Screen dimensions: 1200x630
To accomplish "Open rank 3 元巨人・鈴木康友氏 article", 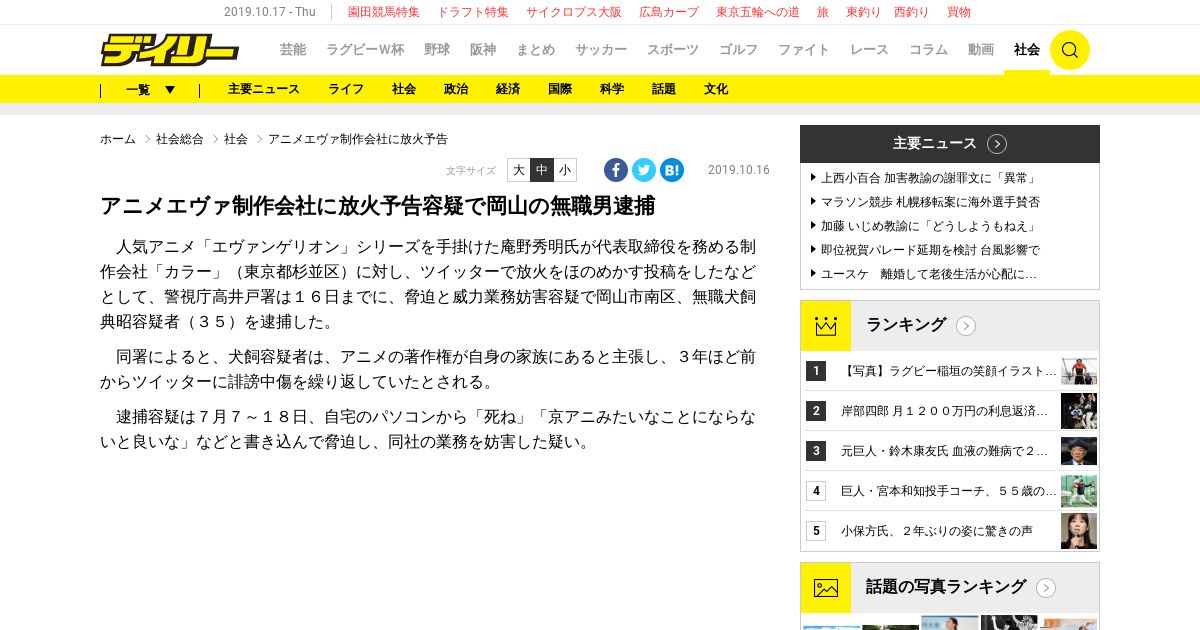I will 945,451.
